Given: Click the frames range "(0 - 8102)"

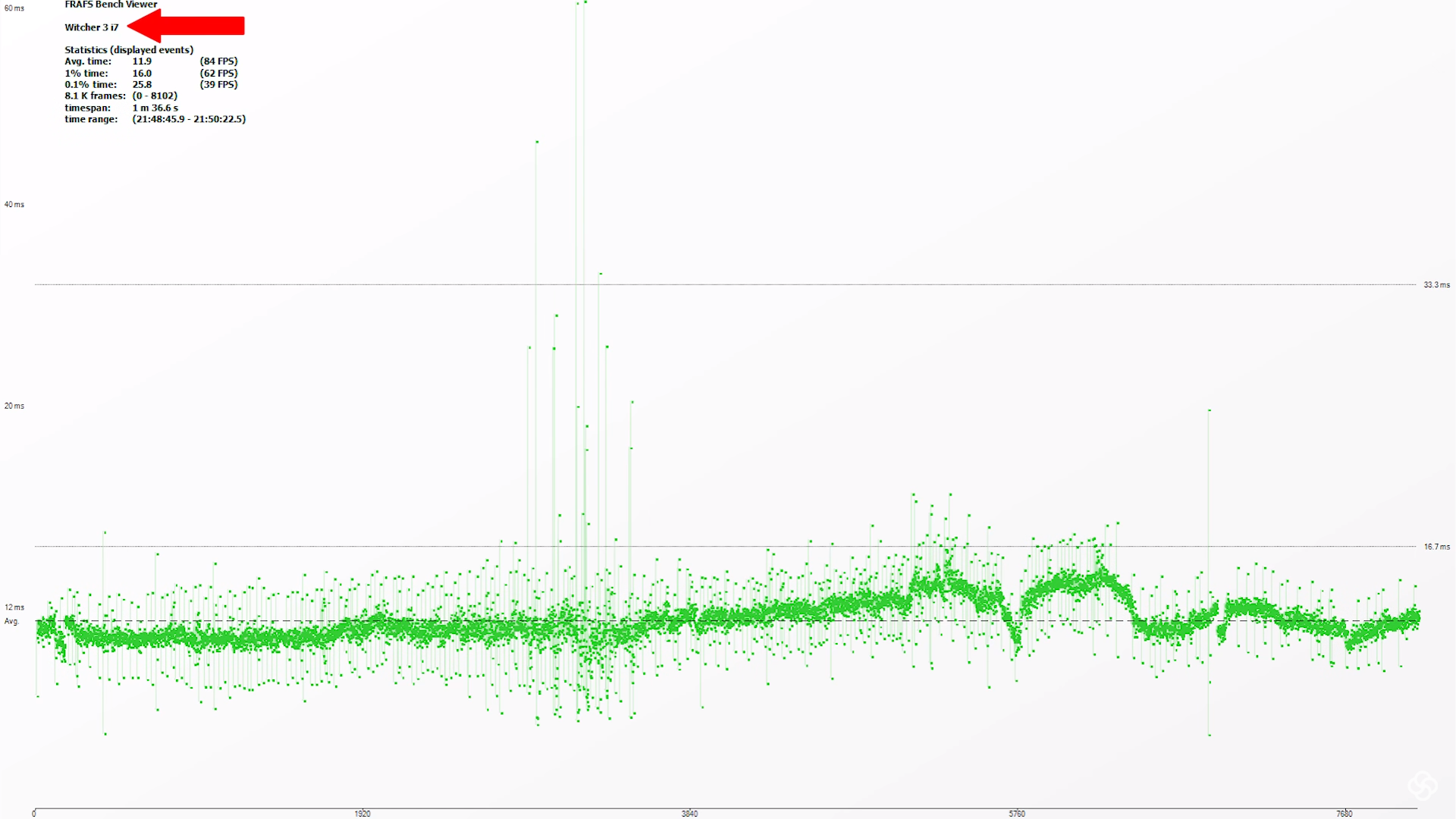Looking at the screenshot, I should point(155,96).
